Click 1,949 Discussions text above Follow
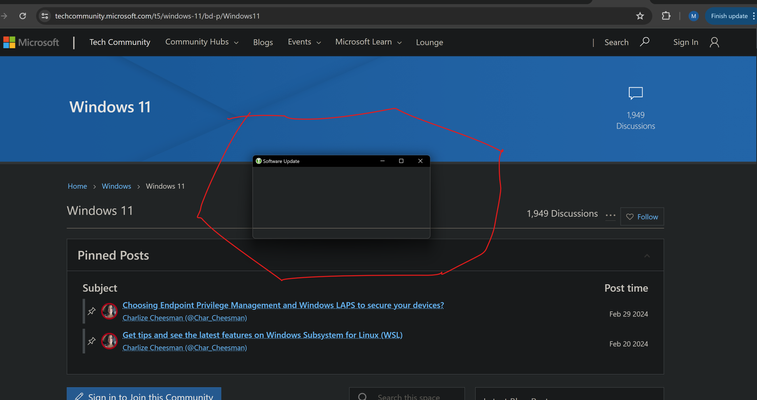This screenshot has width=757, height=400. [x=562, y=214]
